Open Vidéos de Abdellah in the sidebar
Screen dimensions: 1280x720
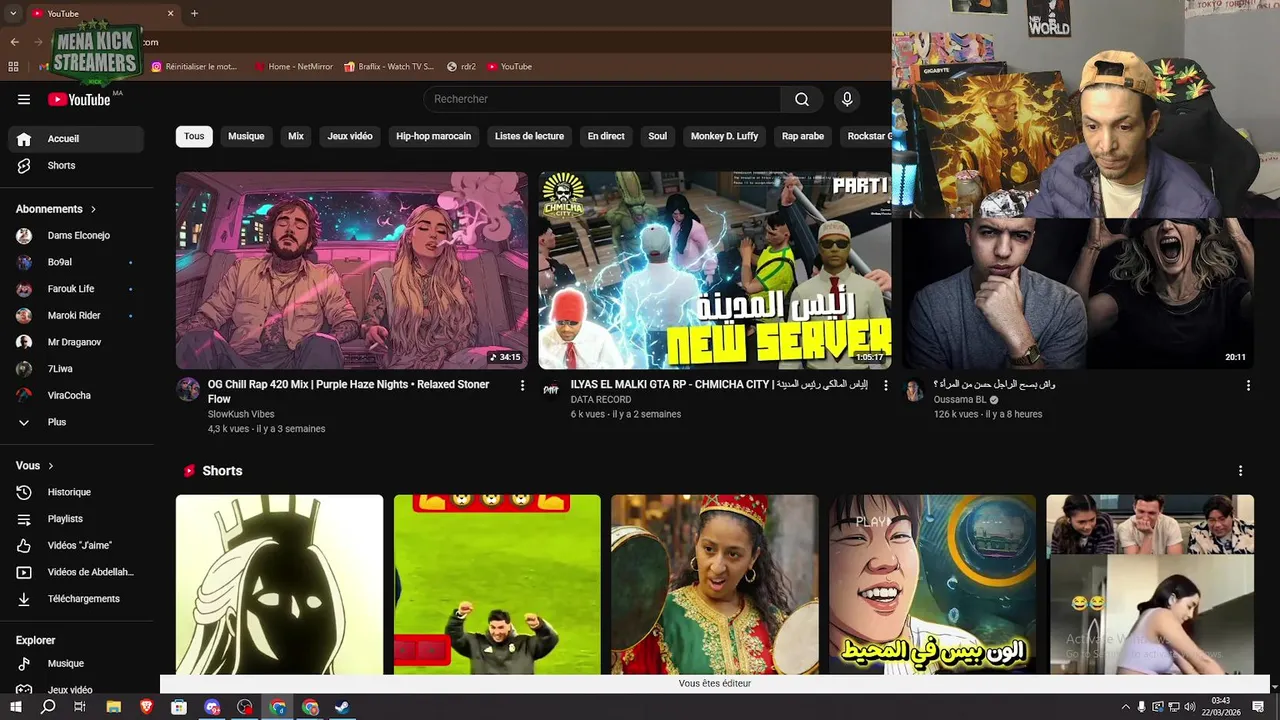pyautogui.click(x=76, y=572)
